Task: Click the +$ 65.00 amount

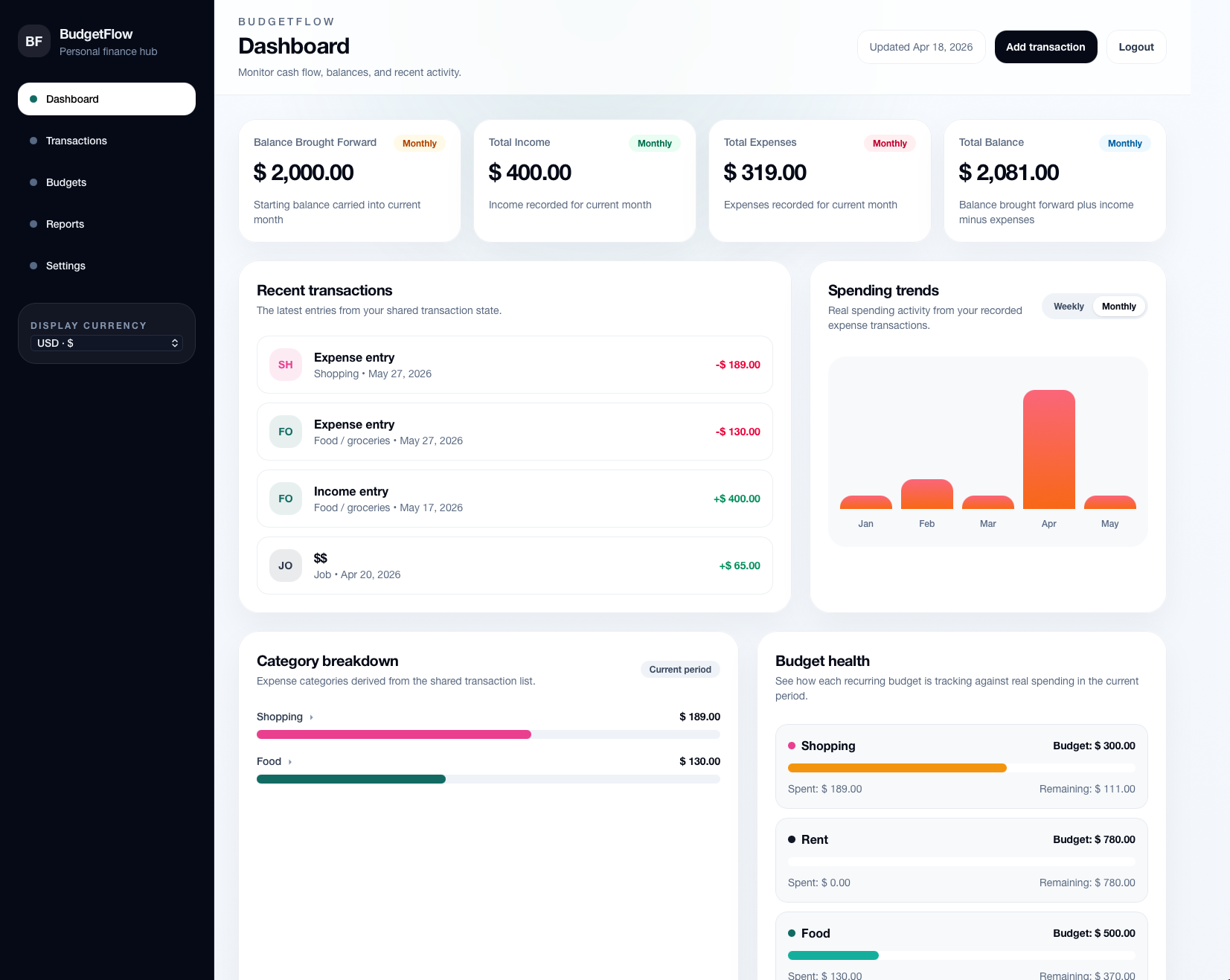Action: 740,566
